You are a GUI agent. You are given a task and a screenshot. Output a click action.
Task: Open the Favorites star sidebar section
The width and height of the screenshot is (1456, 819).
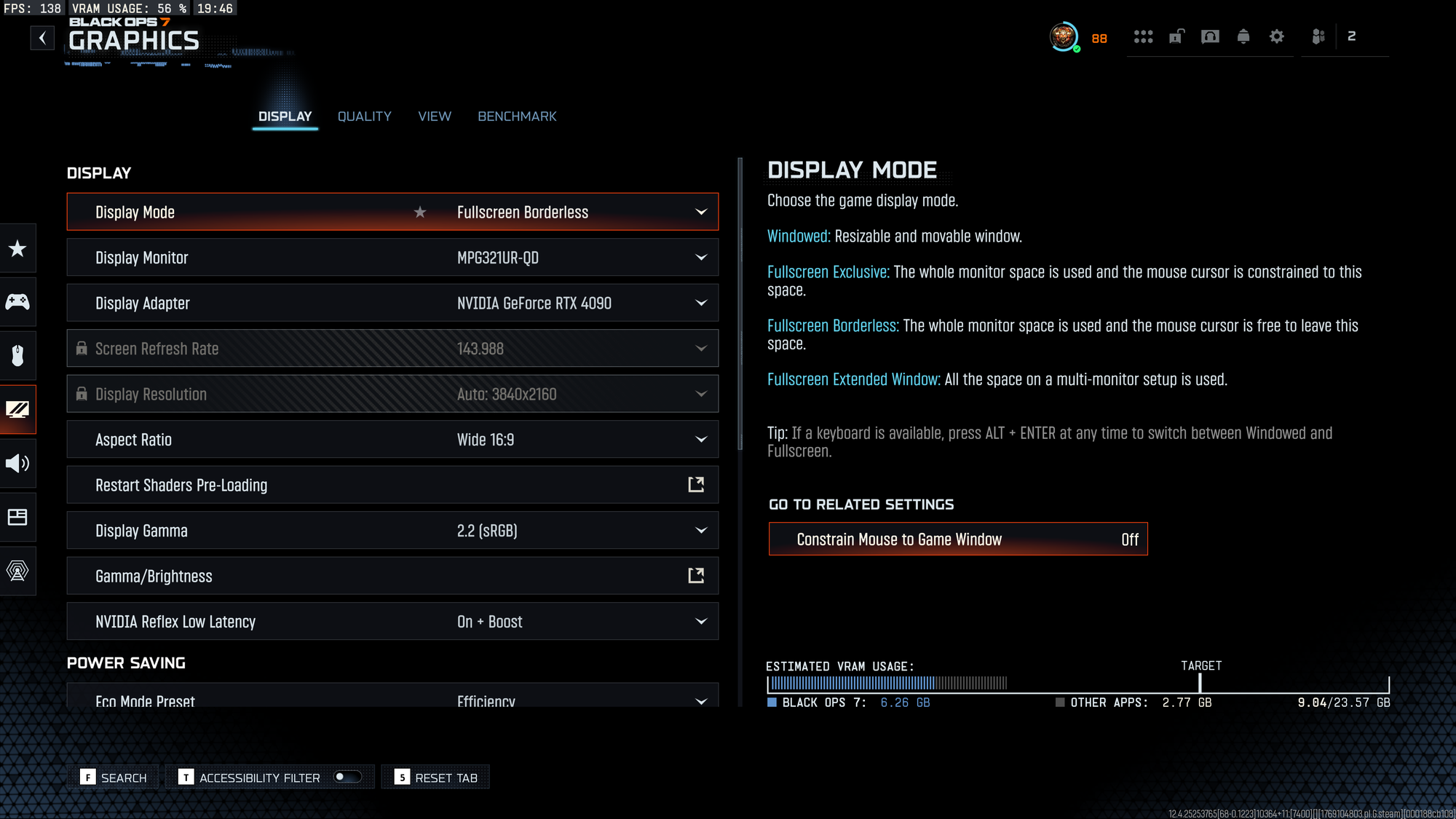click(x=17, y=249)
